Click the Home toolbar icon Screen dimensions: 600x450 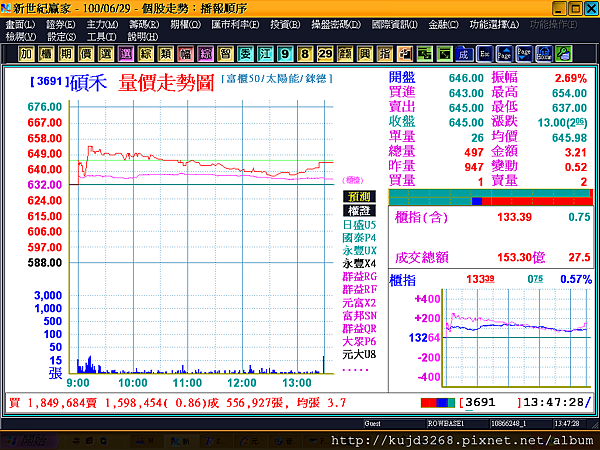click(x=544, y=54)
